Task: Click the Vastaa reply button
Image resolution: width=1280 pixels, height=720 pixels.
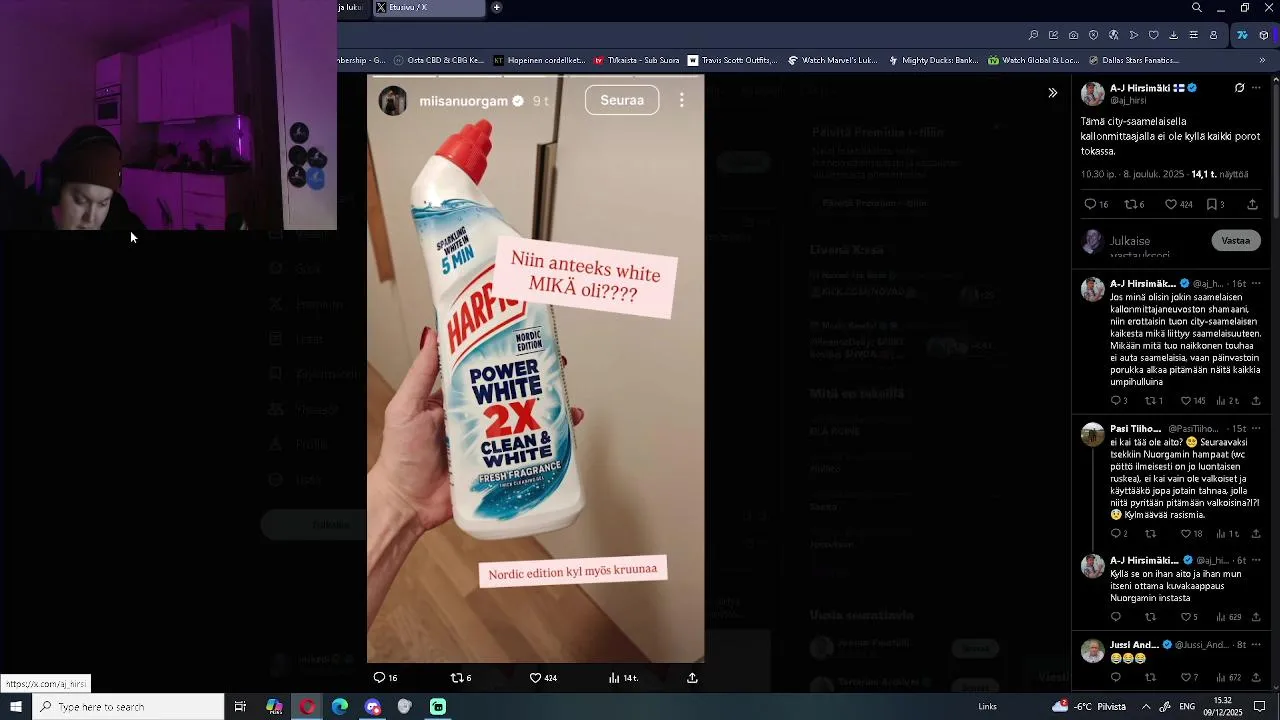Action: coord(1236,241)
